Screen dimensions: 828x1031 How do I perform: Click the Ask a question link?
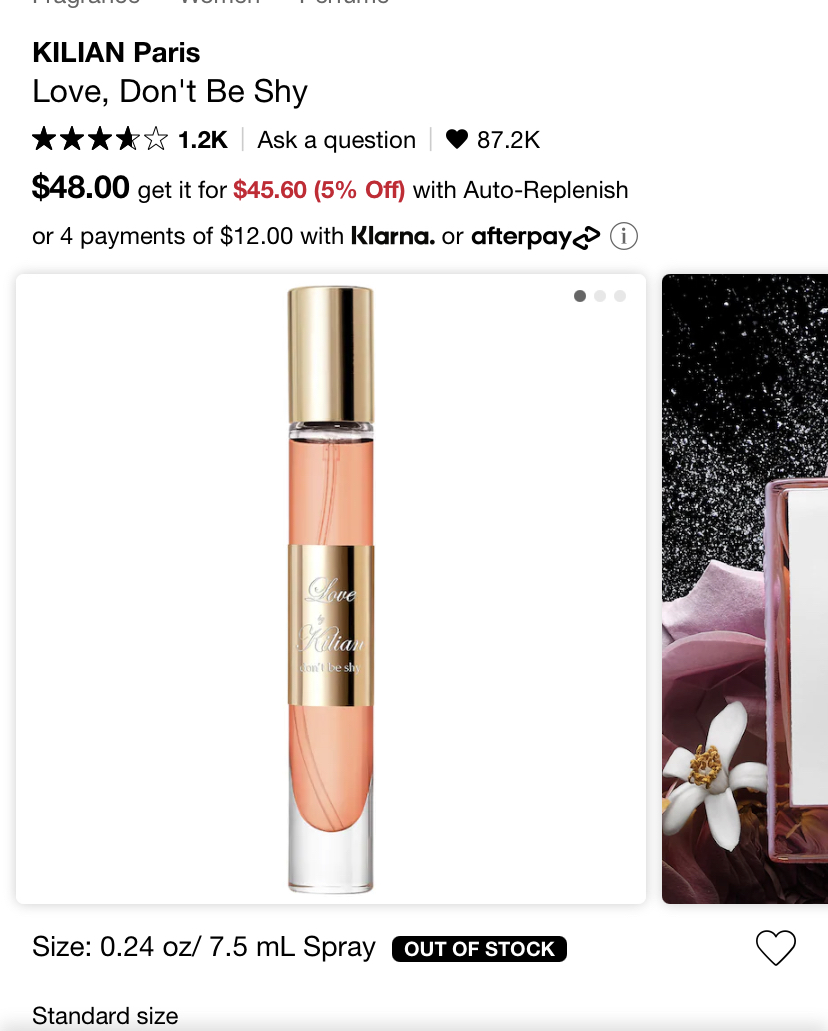(x=336, y=140)
